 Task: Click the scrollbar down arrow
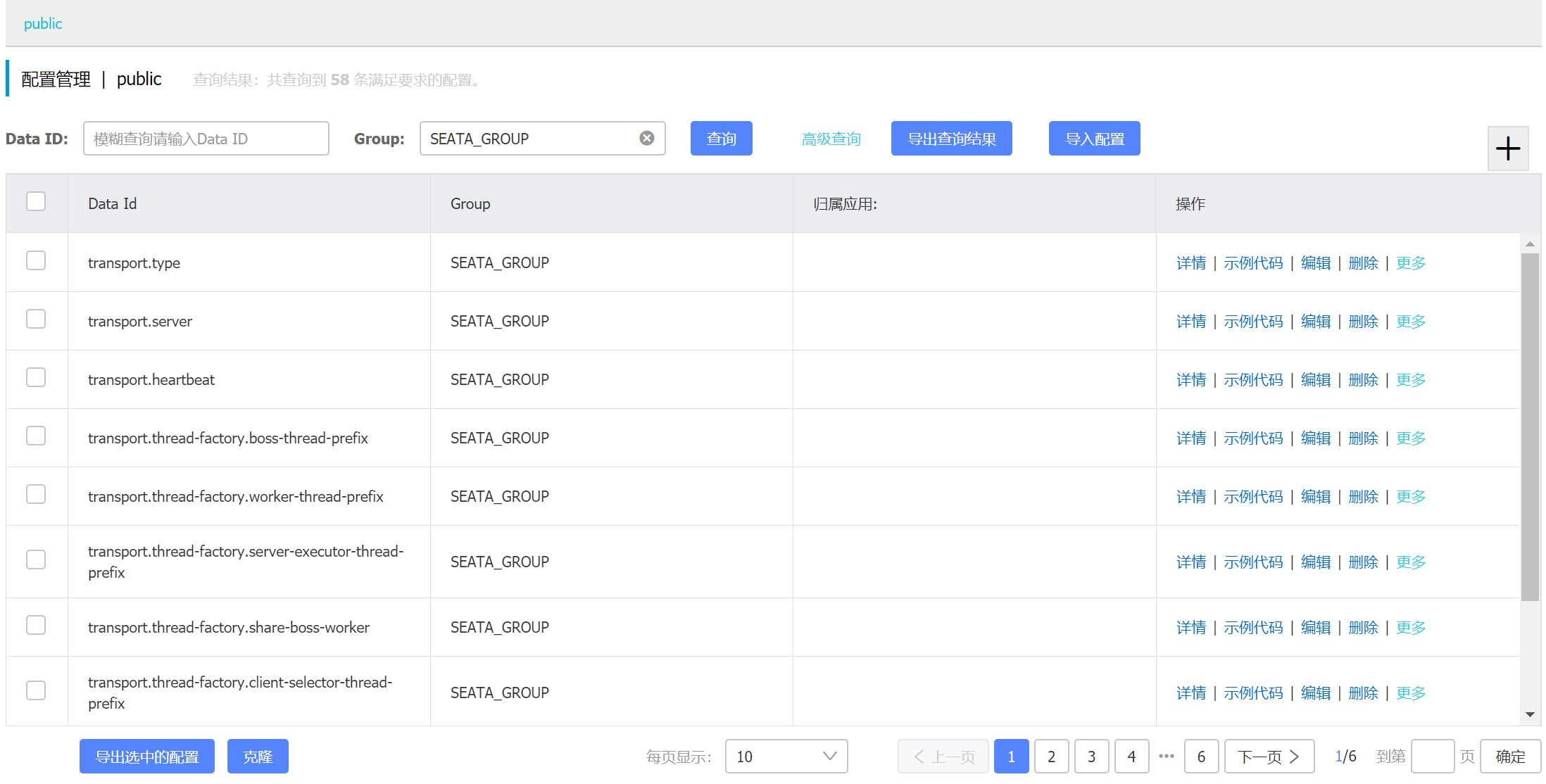click(1530, 714)
